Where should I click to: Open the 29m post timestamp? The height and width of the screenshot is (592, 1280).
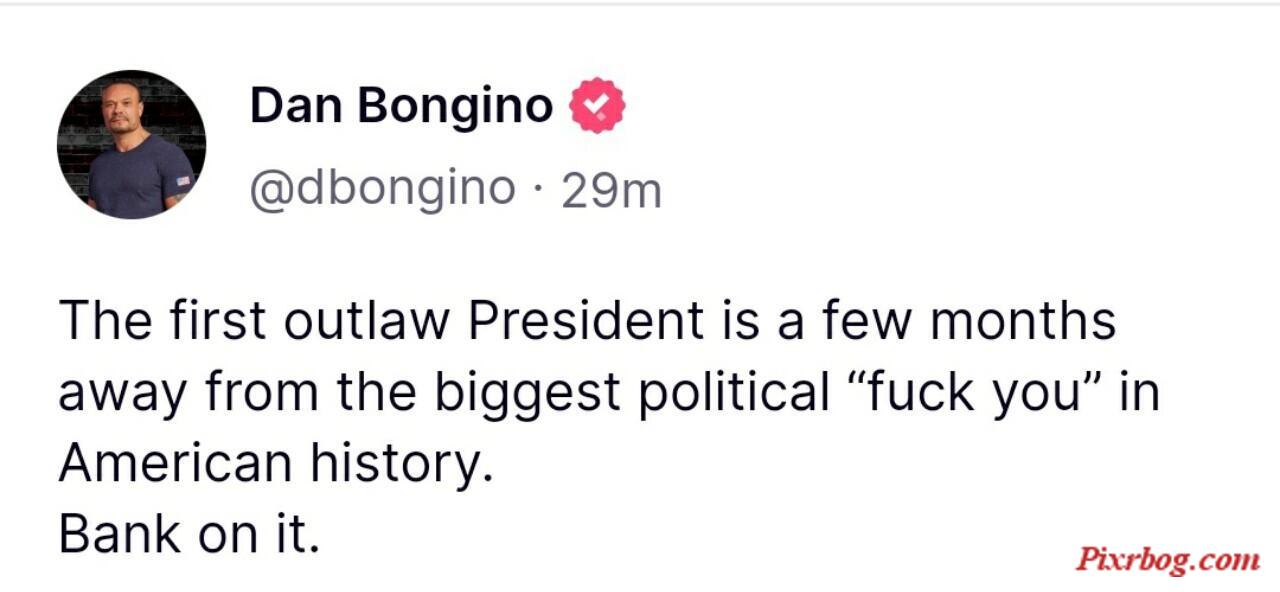pyautogui.click(x=612, y=190)
